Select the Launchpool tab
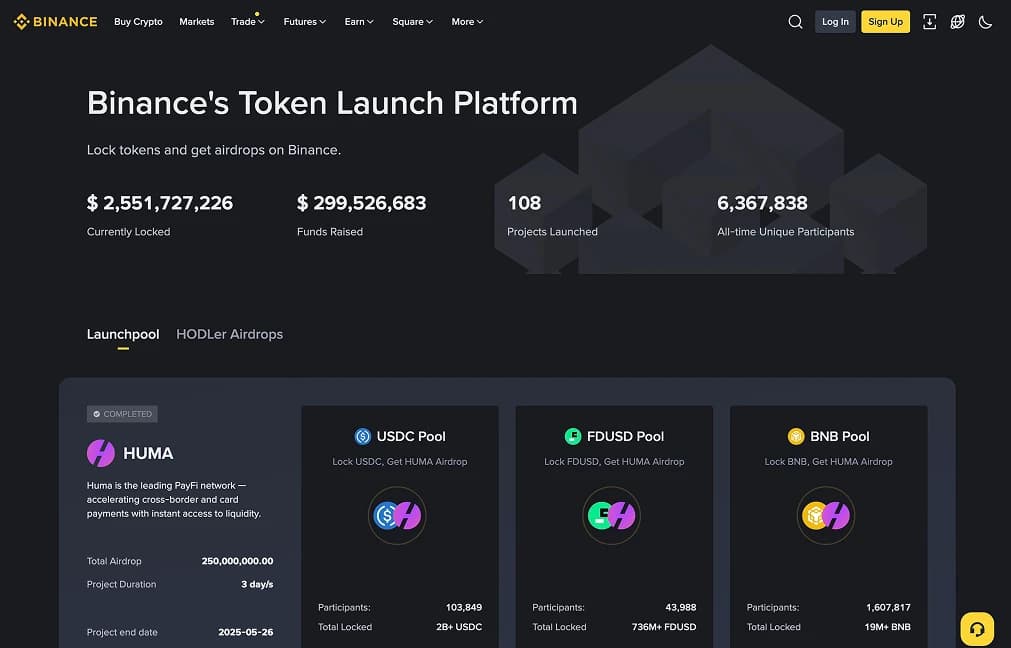Image resolution: width=1011 pixels, height=648 pixels. pos(123,334)
